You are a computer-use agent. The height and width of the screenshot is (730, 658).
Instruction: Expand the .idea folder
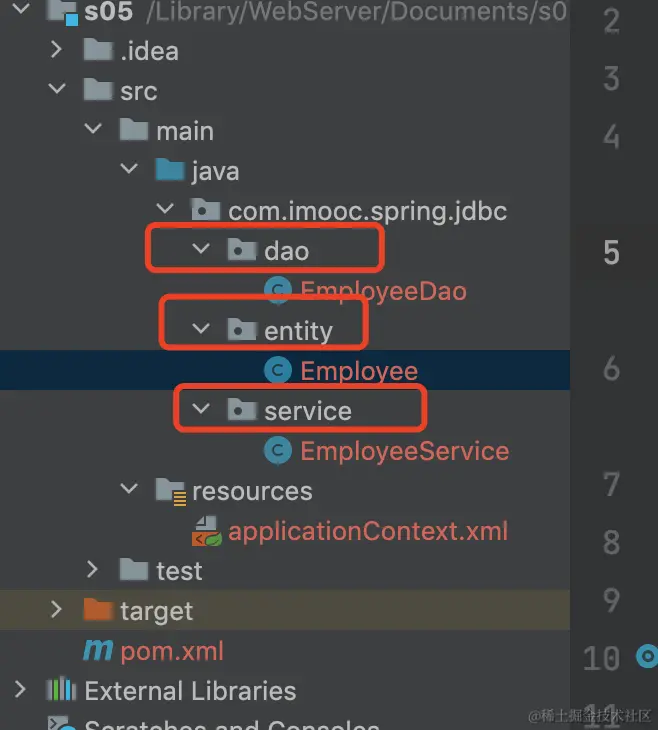click(x=57, y=50)
